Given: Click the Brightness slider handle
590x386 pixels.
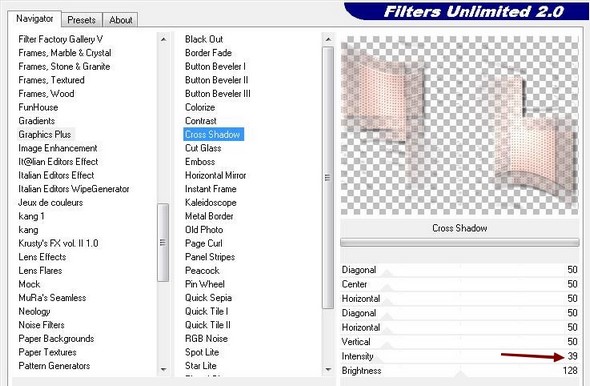Looking at the screenshot, I should [x=460, y=374].
